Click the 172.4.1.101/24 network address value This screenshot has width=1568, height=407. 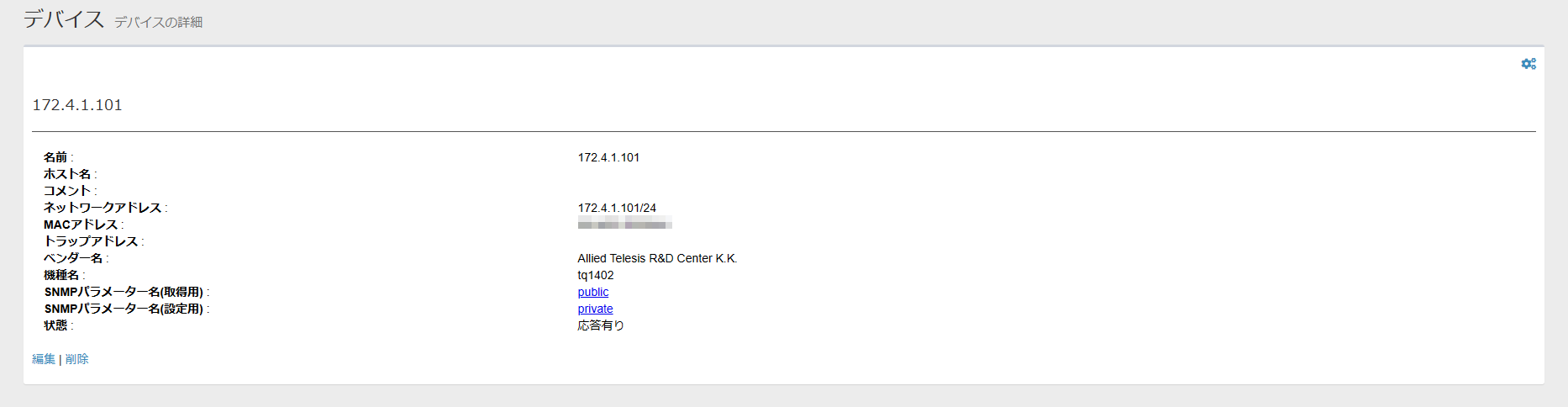point(617,208)
